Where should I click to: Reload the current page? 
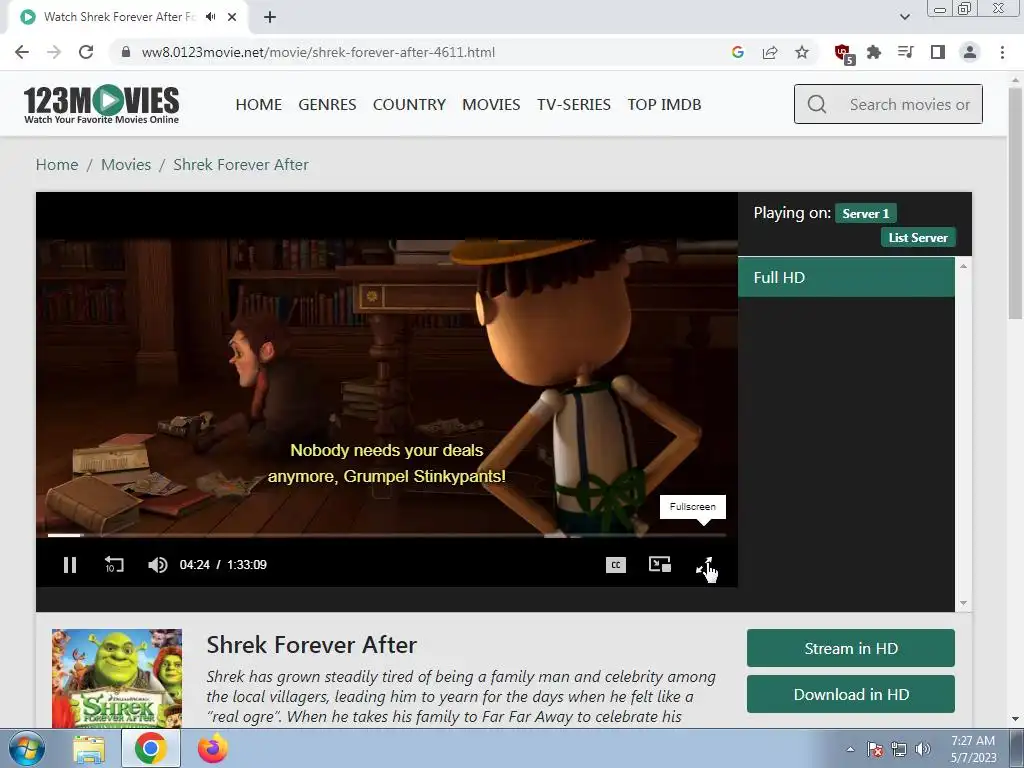(x=86, y=52)
